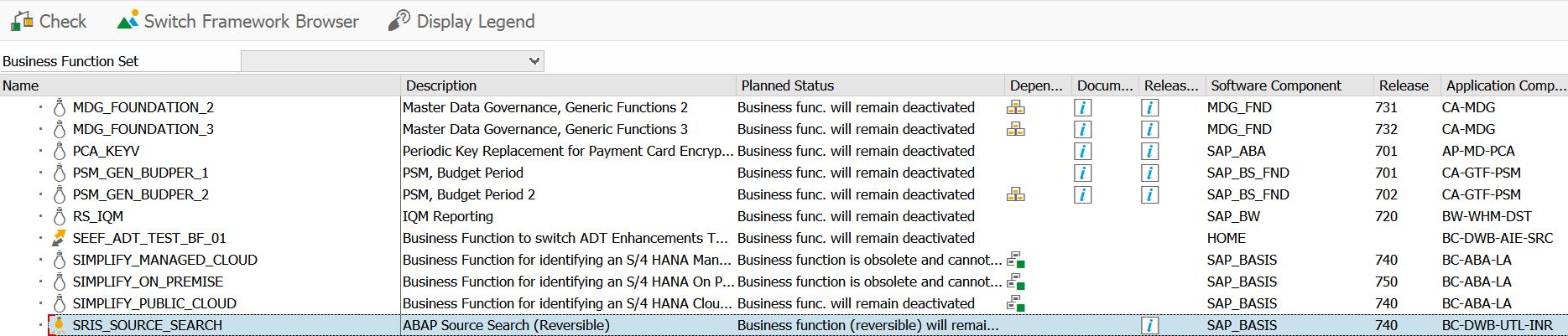Screen dimensions: 1568x336
Task: Click SEEF_ADT_TEST_BF_01 enhancement arrow icon
Action: [59, 238]
